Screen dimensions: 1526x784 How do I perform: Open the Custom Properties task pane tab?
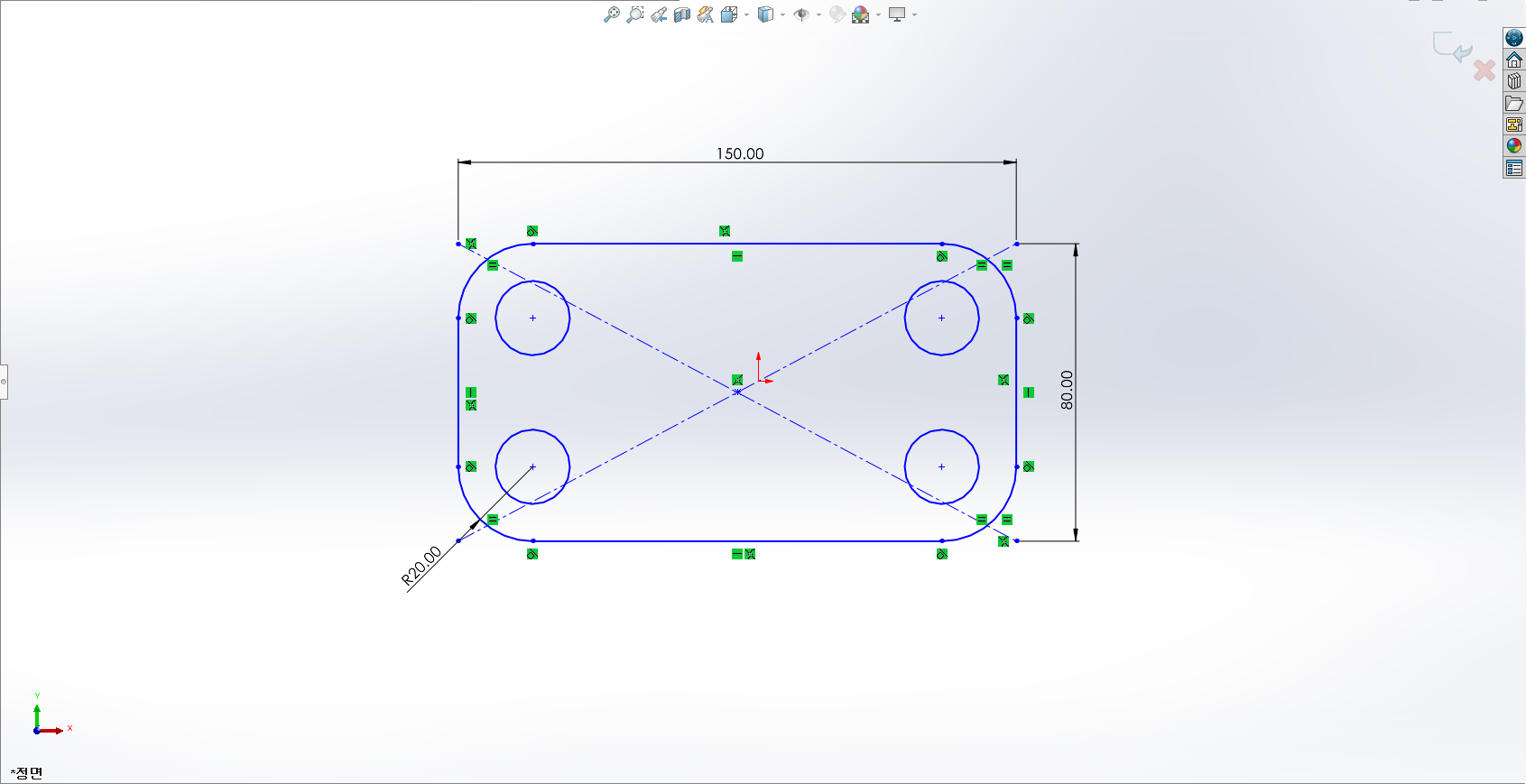(x=1514, y=168)
